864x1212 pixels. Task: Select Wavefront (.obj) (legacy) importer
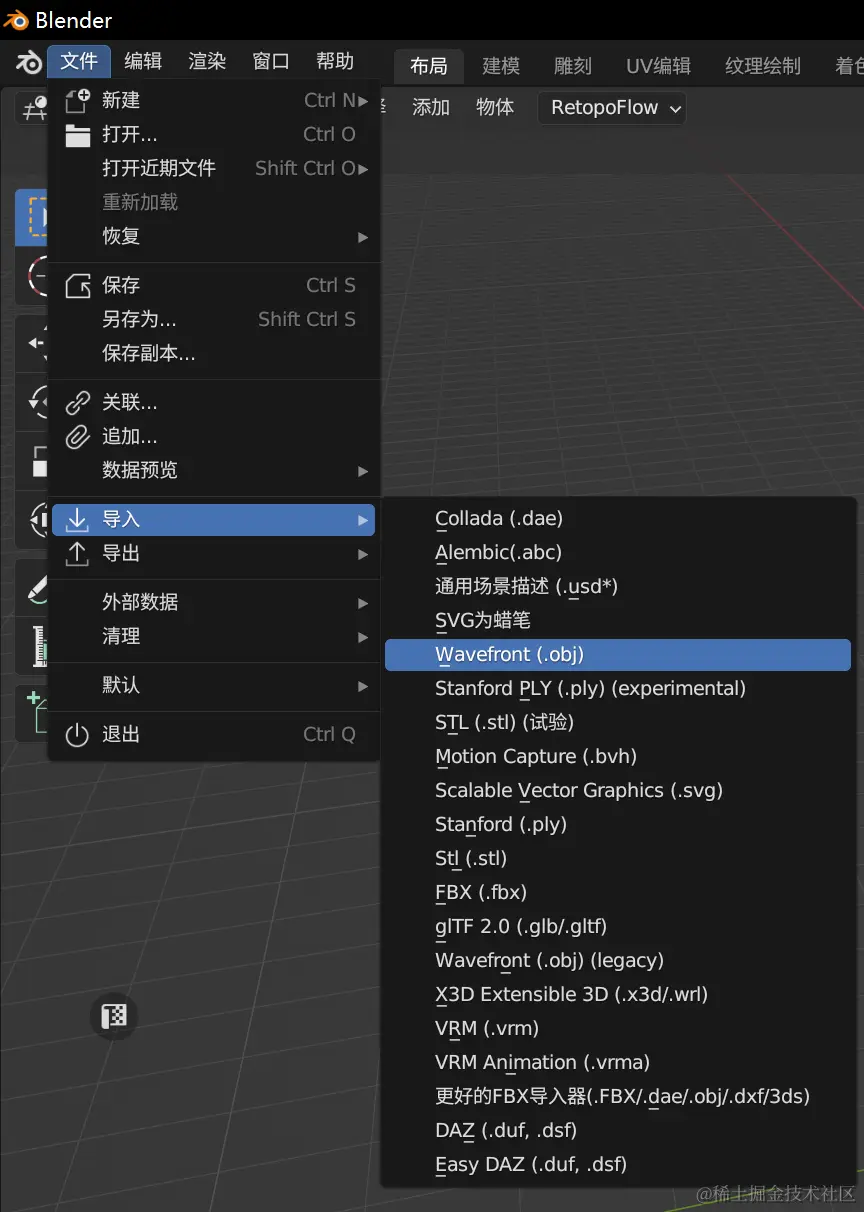pos(618,960)
